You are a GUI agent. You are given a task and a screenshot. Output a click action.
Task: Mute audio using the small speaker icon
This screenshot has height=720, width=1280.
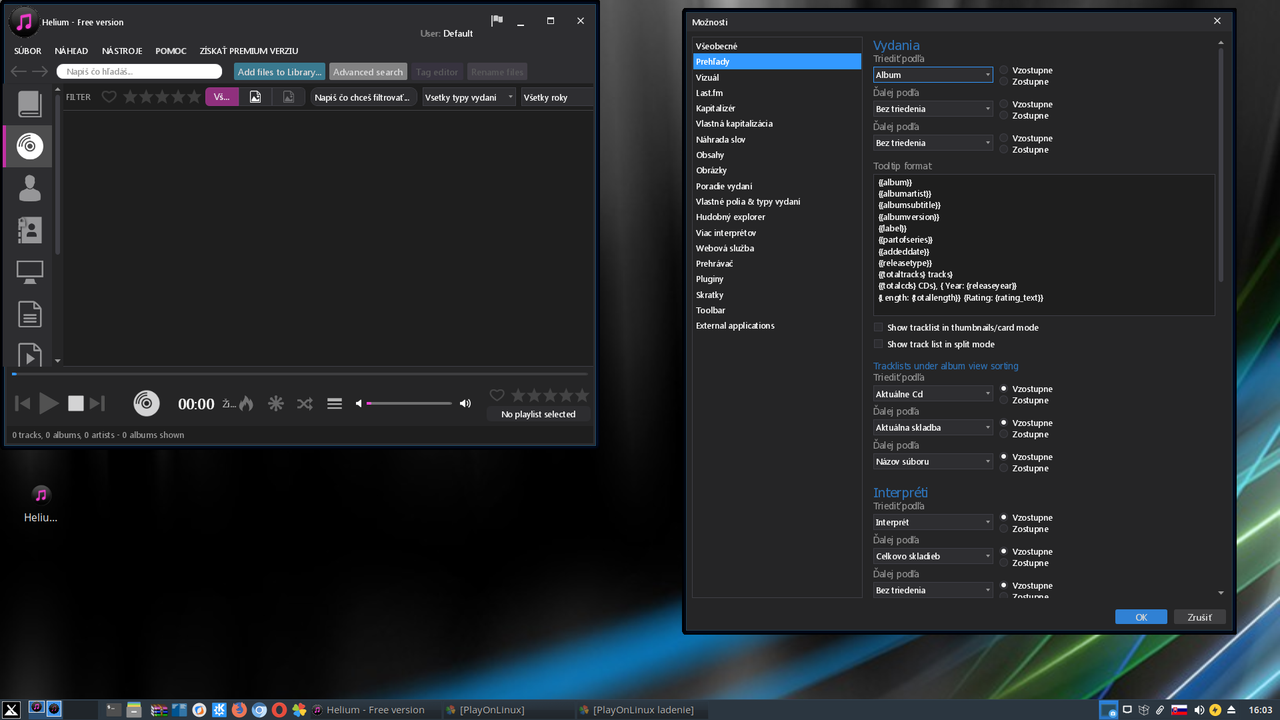point(359,404)
